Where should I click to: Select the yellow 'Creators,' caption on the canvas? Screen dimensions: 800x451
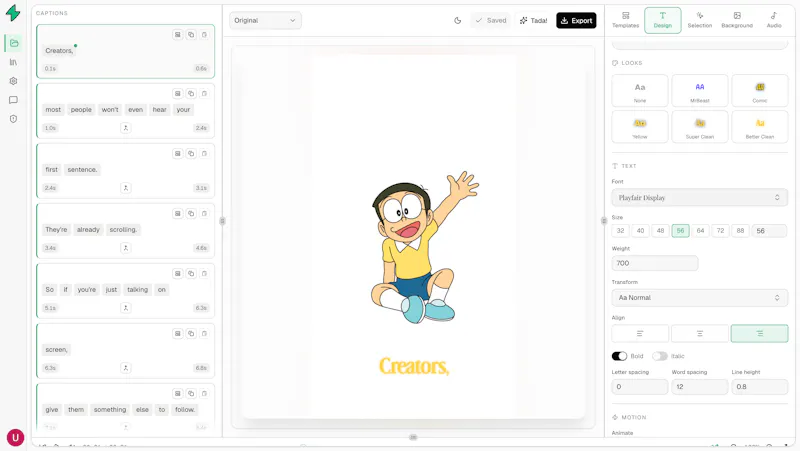click(414, 366)
